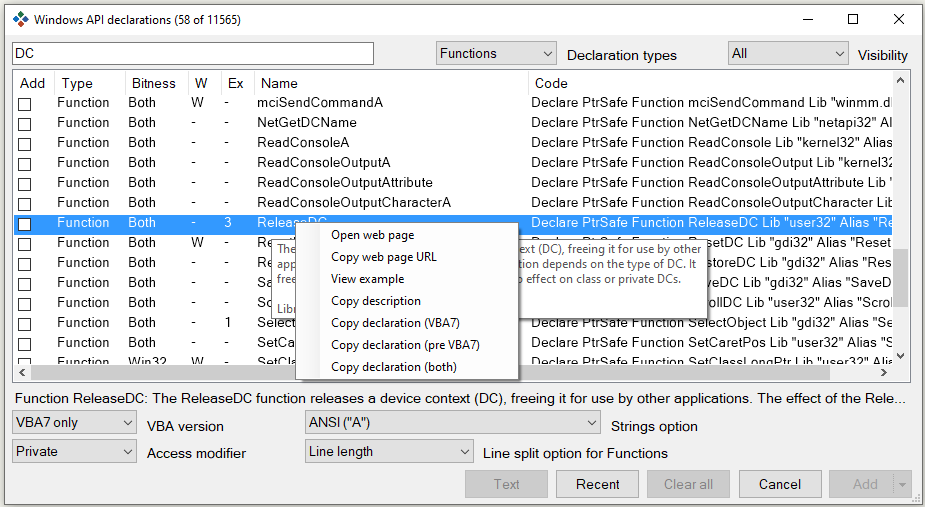Screen dimensions: 925x507
Task: Sort by the Name column header
Action: [391, 83]
